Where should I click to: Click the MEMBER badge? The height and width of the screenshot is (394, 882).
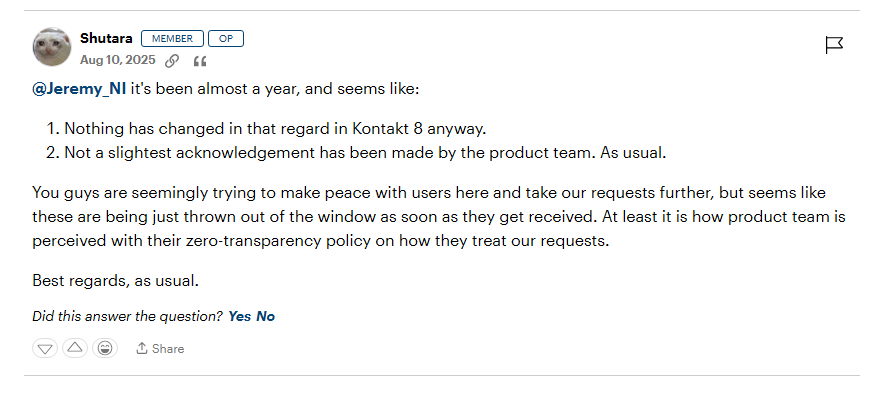coord(172,39)
